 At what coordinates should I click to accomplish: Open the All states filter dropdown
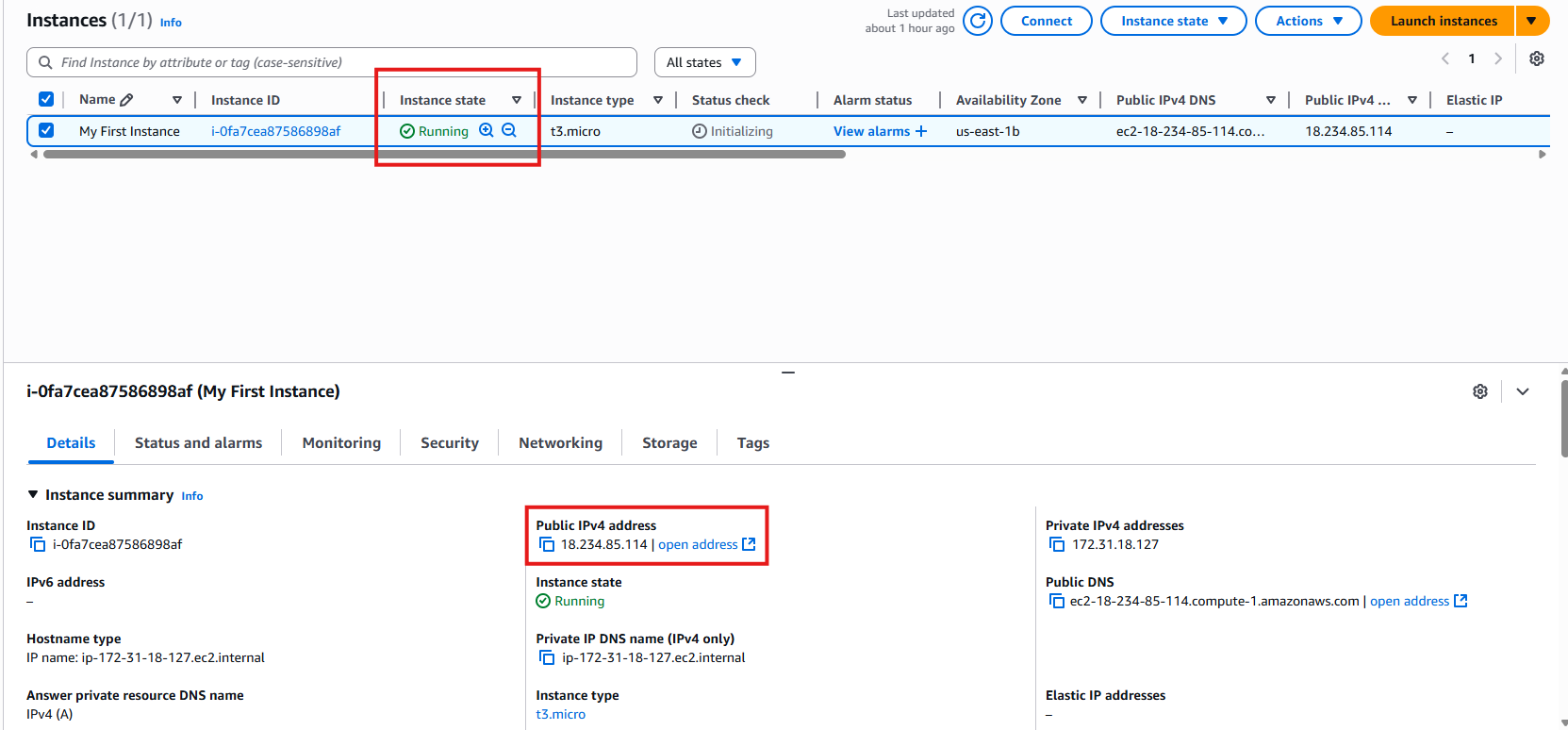(x=704, y=62)
